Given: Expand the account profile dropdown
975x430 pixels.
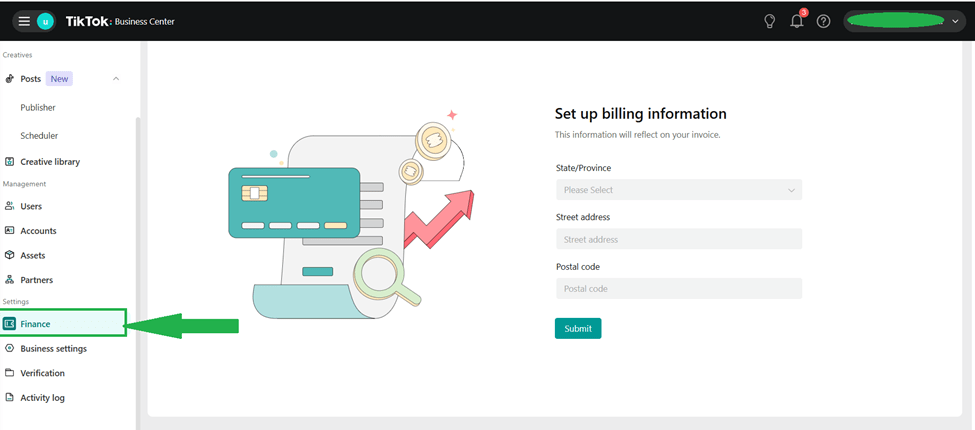Looking at the screenshot, I should (x=955, y=21).
